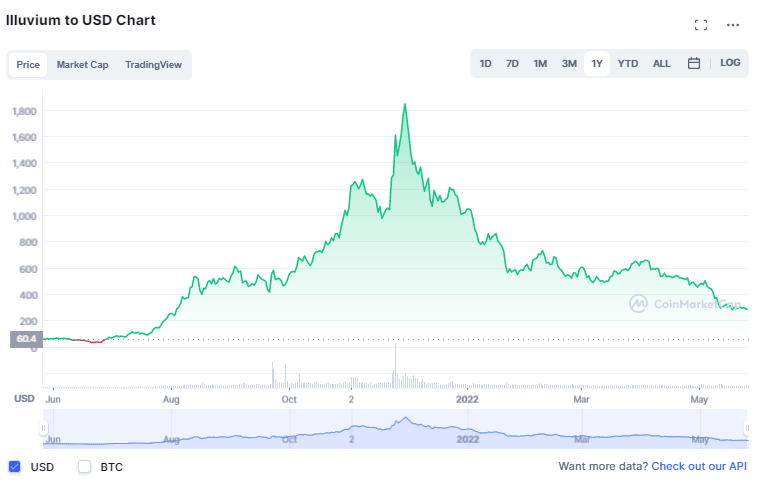Uncheck the USD checkbox
The width and height of the screenshot is (762, 490).
pos(15,467)
